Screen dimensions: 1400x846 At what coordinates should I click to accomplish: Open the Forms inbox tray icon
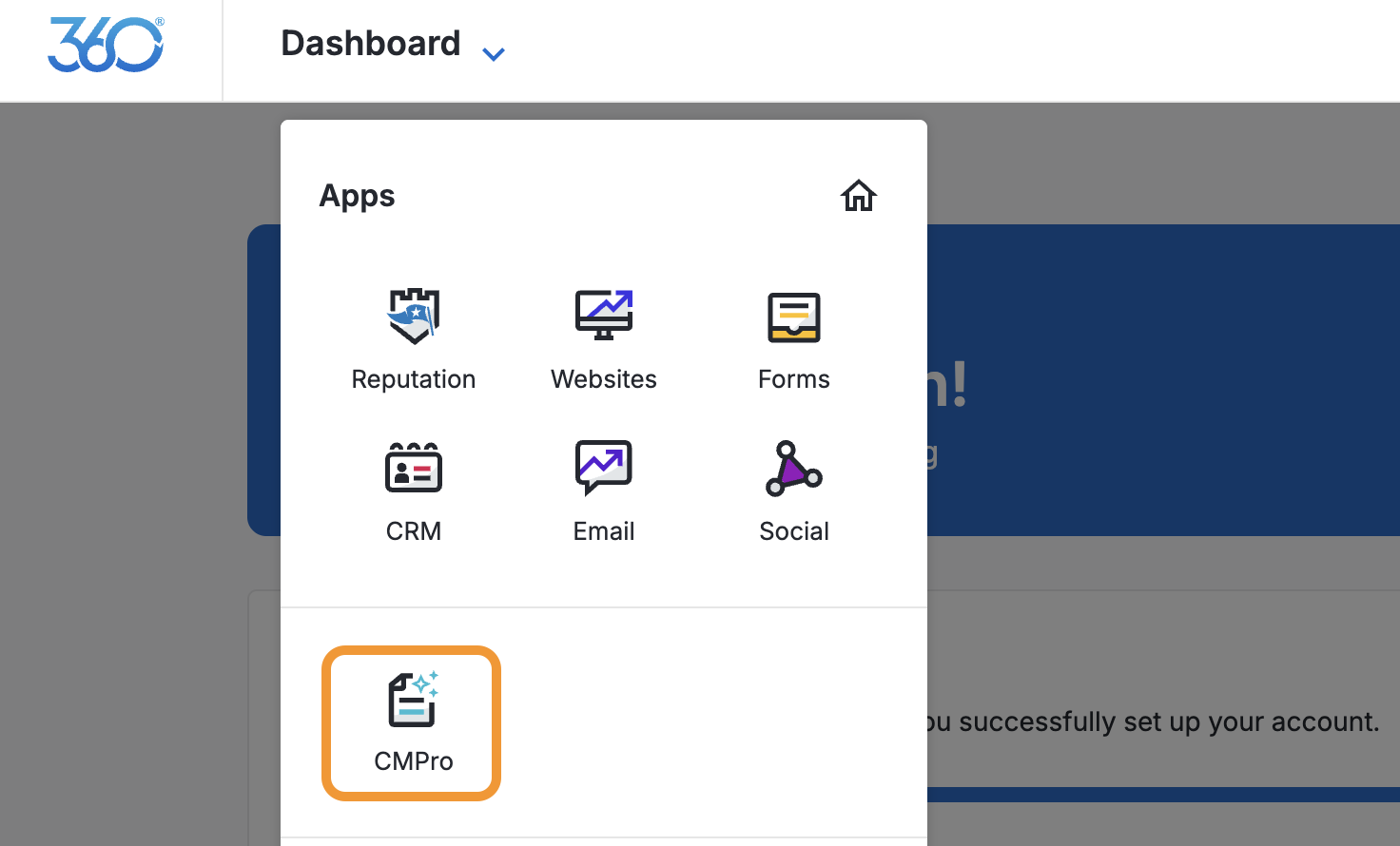point(794,317)
